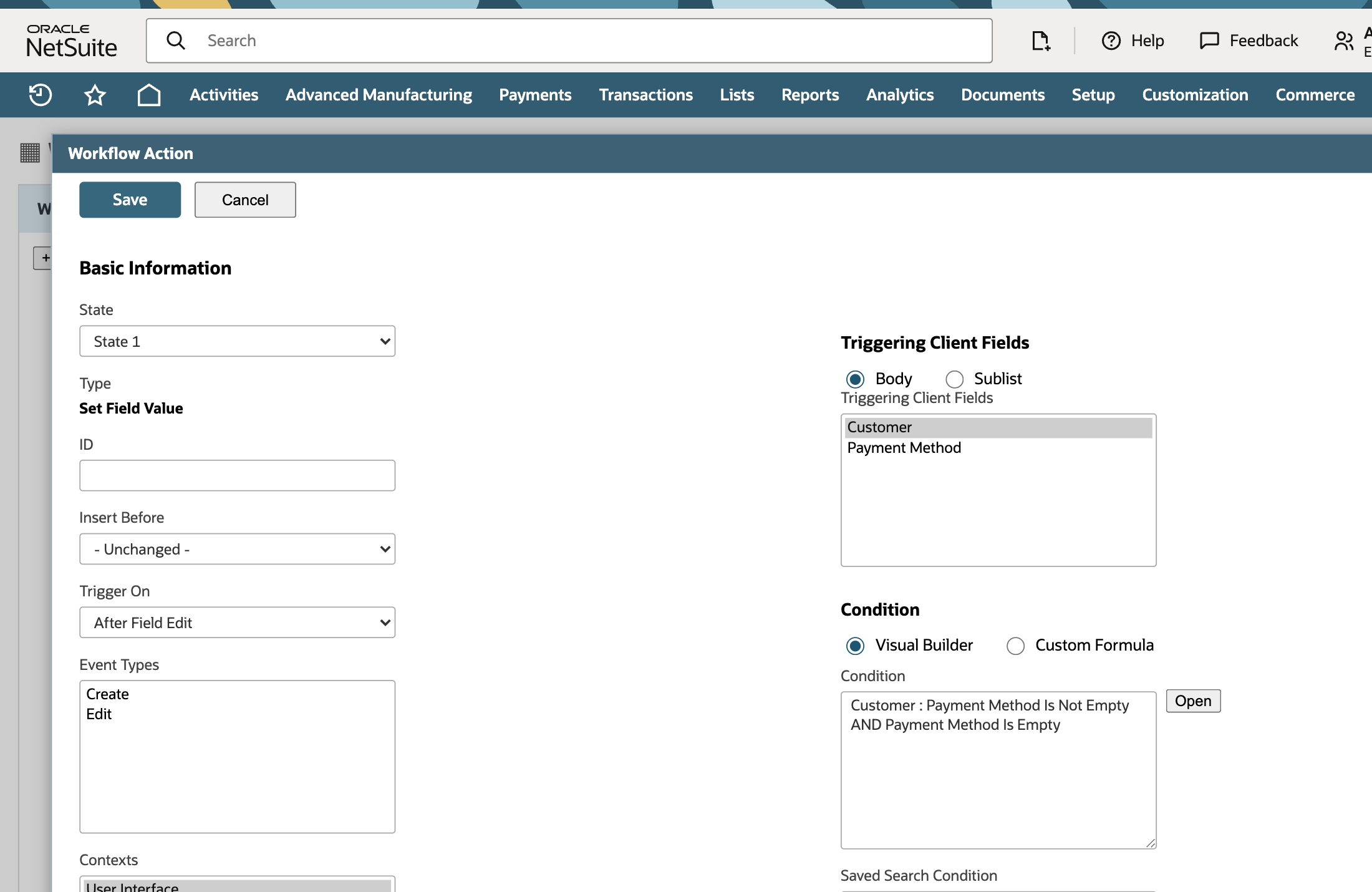Select Payment Method in Triggering Client Fields

click(998, 448)
